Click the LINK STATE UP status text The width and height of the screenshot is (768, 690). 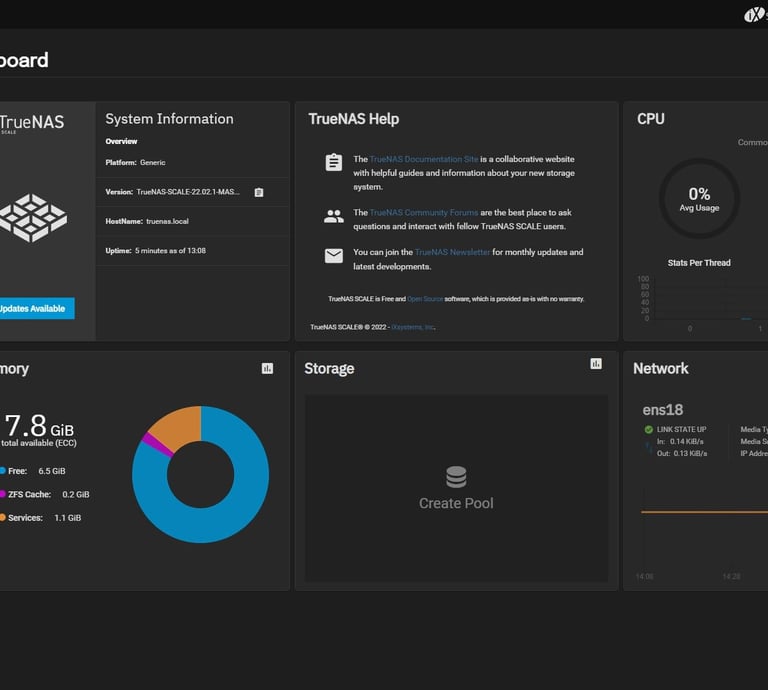[681, 429]
